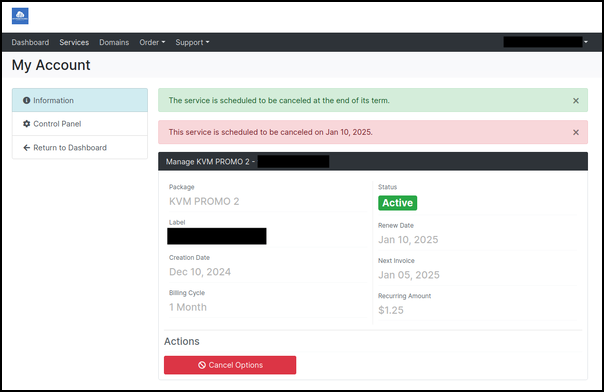Image resolution: width=604 pixels, height=392 pixels.
Task: Open the Control Panel sidebar item
Action: (x=80, y=124)
